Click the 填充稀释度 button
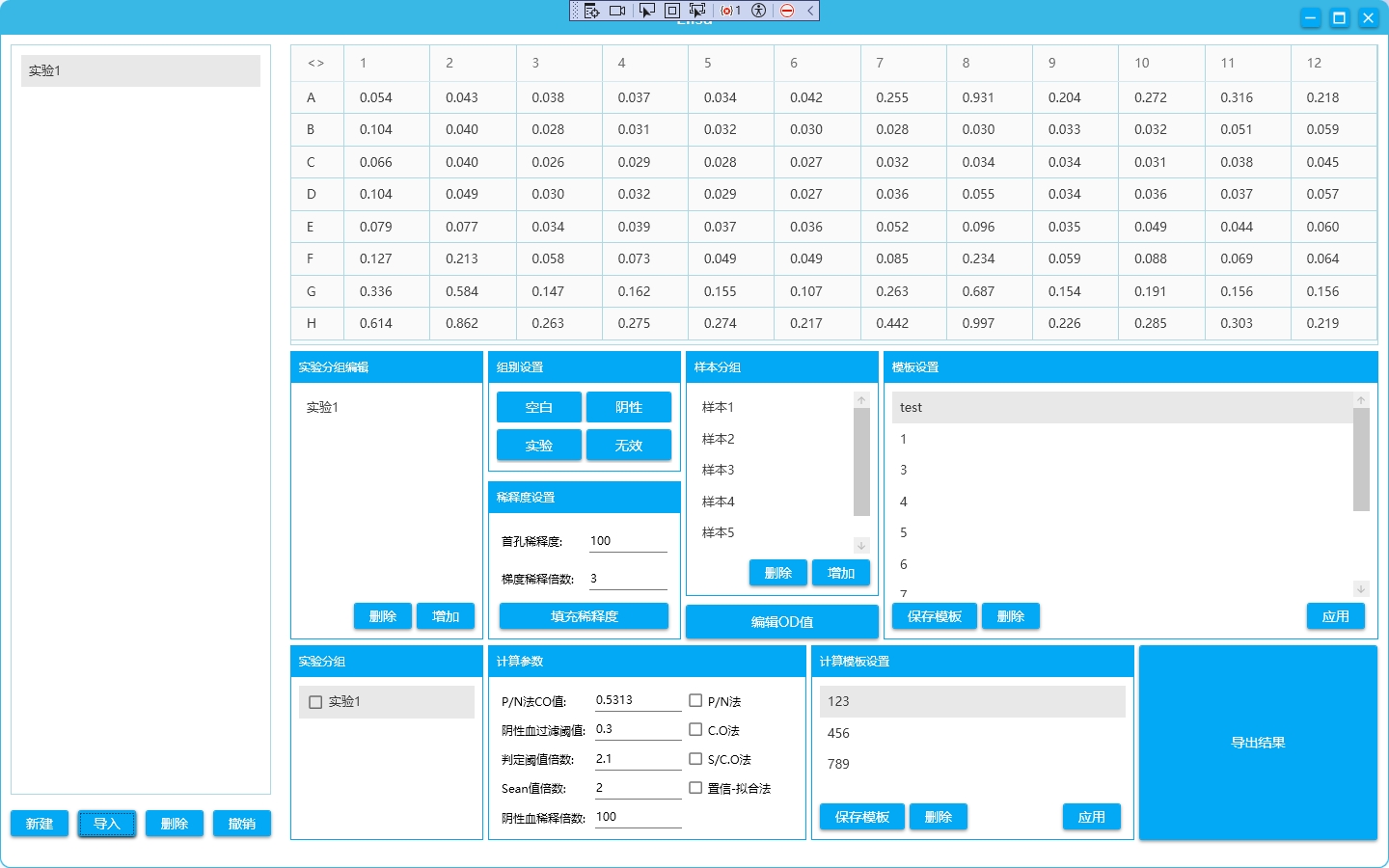This screenshot has width=1389, height=868. point(584,616)
